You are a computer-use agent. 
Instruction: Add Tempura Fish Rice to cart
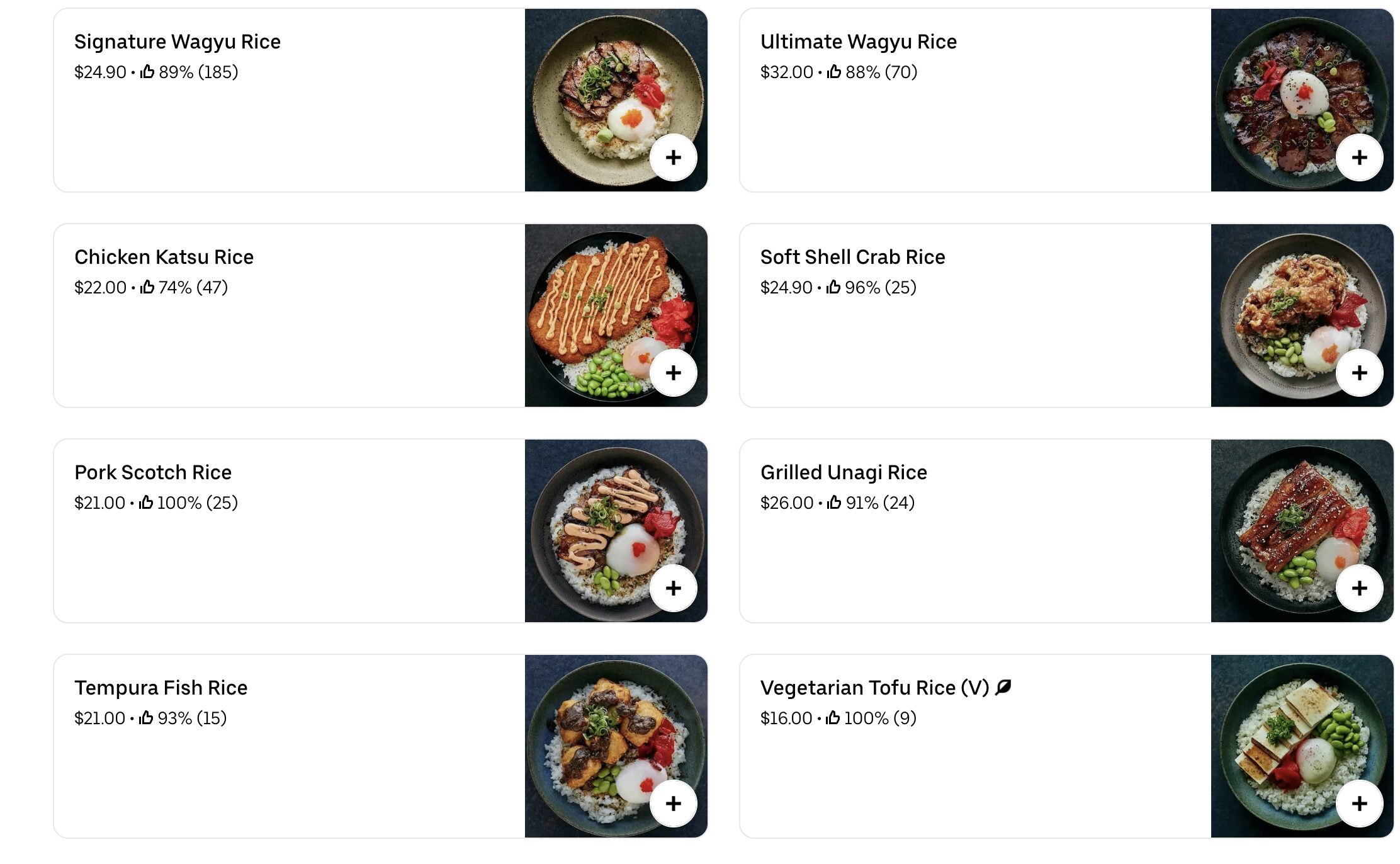674,804
